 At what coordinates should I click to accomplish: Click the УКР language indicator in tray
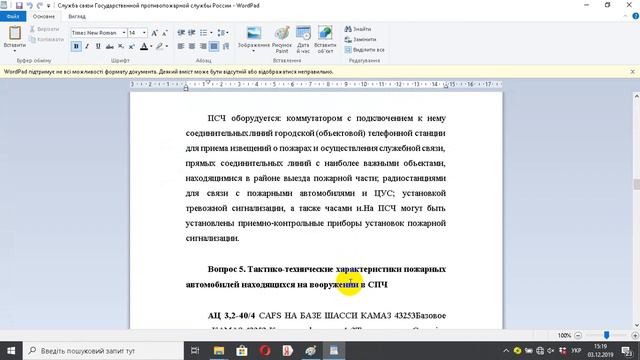pyautogui.click(x=576, y=351)
